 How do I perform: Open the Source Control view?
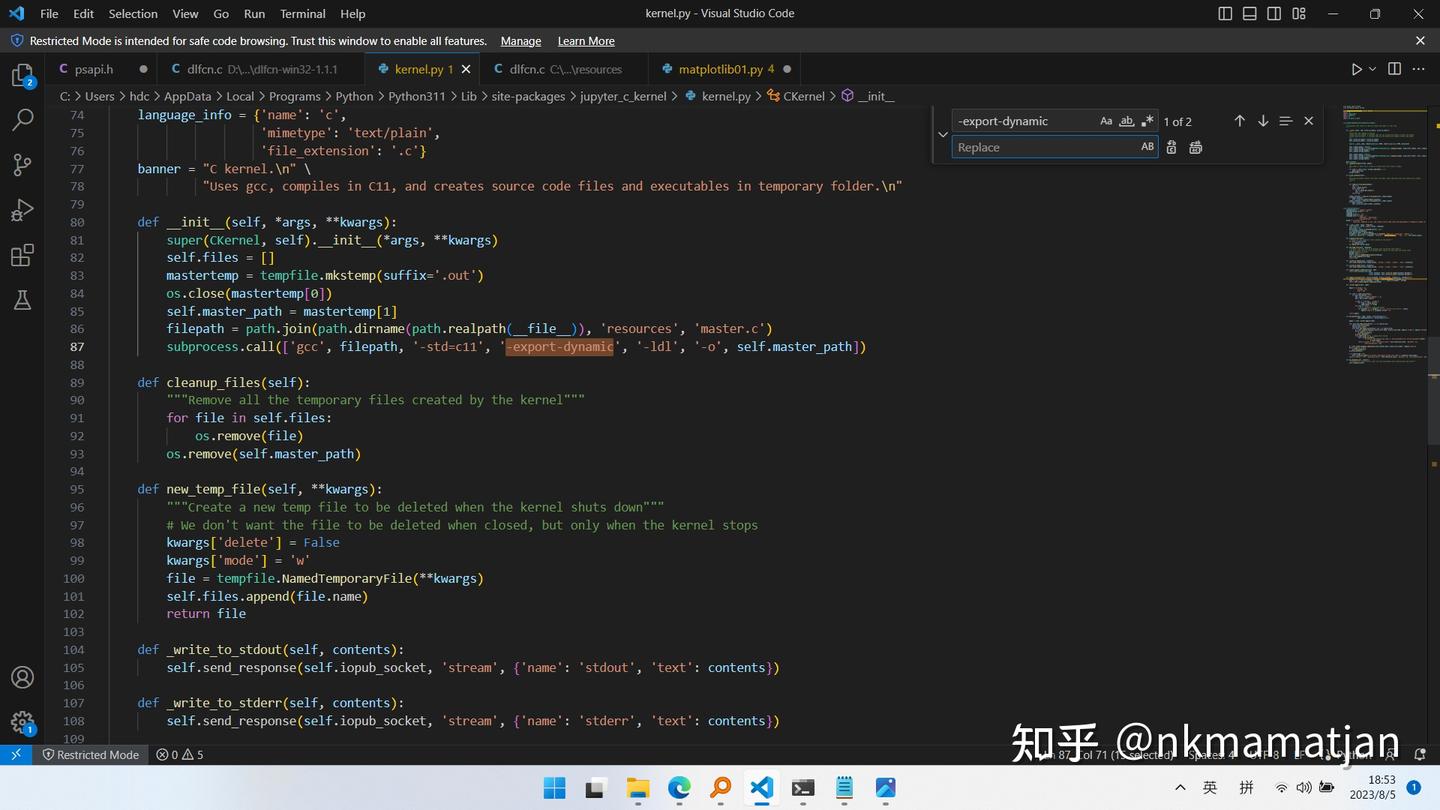pos(21,163)
